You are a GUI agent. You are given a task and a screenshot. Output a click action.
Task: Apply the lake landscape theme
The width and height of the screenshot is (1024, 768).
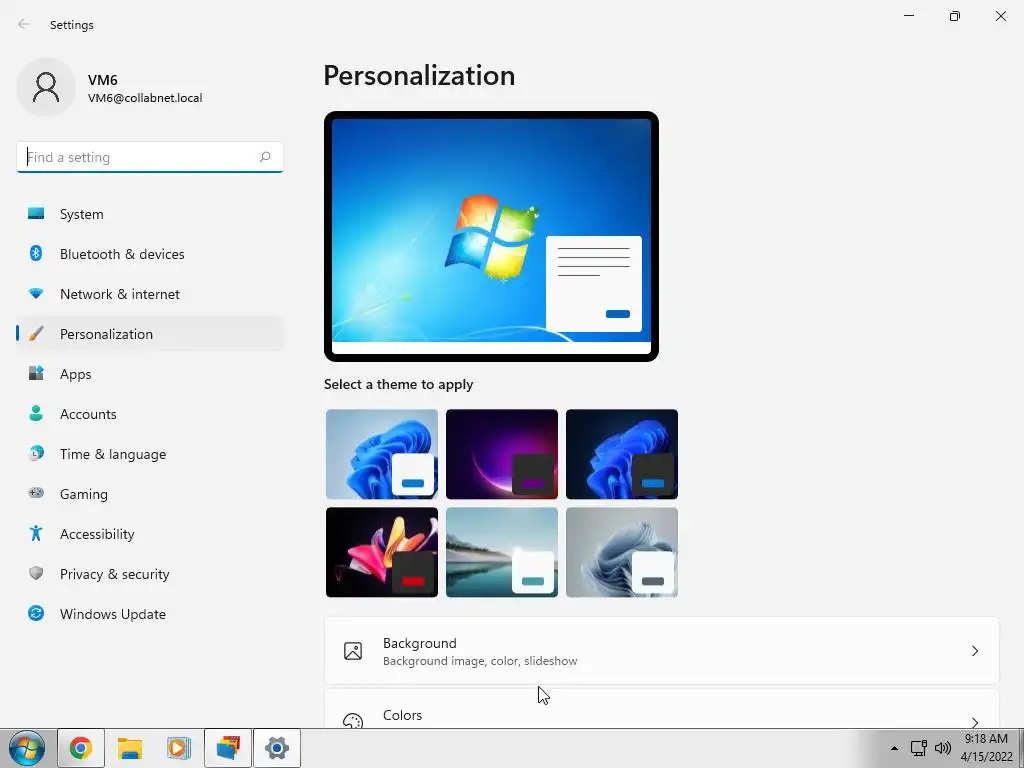click(x=502, y=552)
